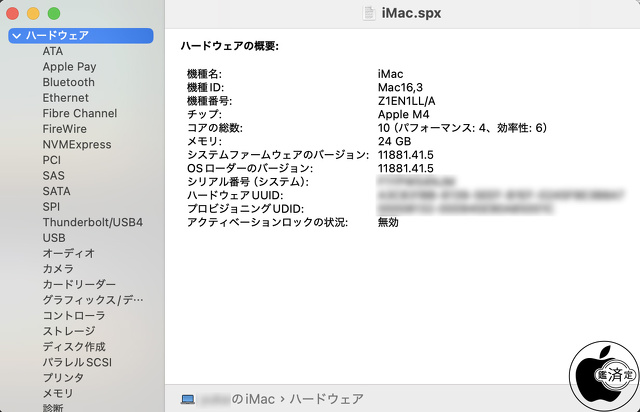Viewport: 640px width, 412px height.
Task: Click the computer icon in the path bar
Action: pos(188,399)
